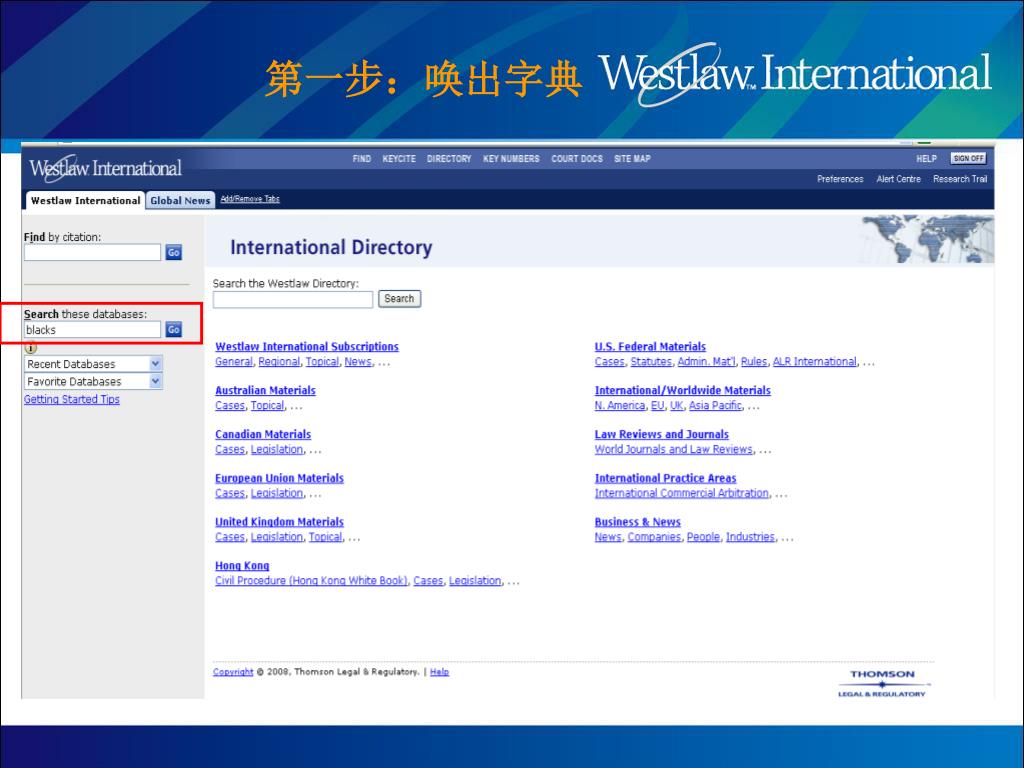The width and height of the screenshot is (1024, 768).
Task: Click the Search the Westlaw Directory input field
Action: [x=293, y=300]
